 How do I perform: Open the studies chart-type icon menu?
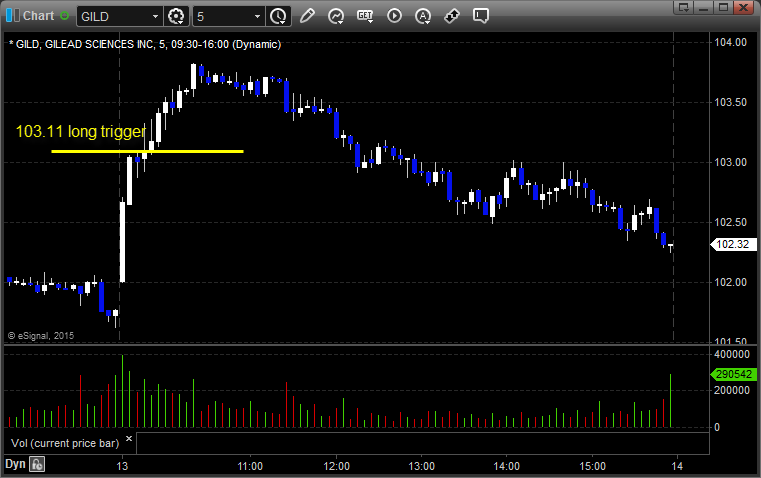click(336, 16)
